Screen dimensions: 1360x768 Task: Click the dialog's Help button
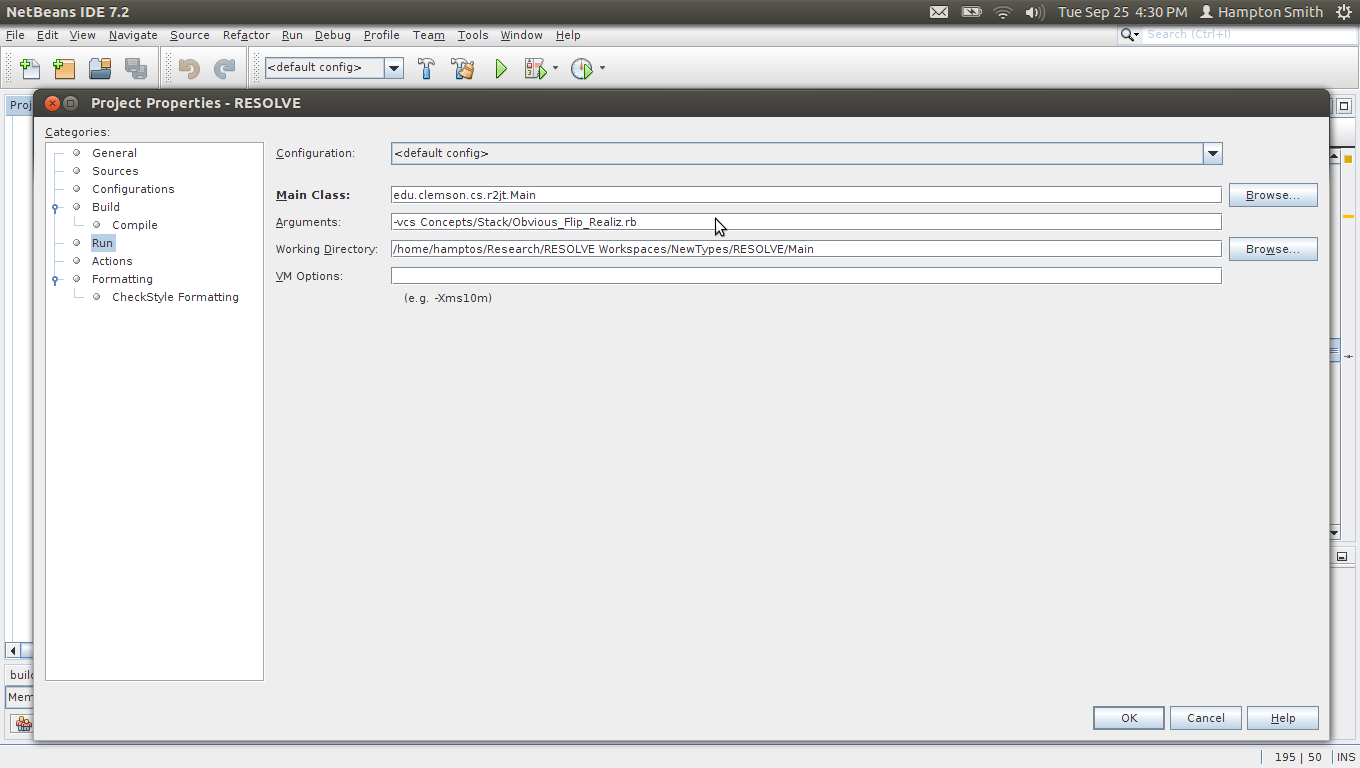(x=1283, y=718)
